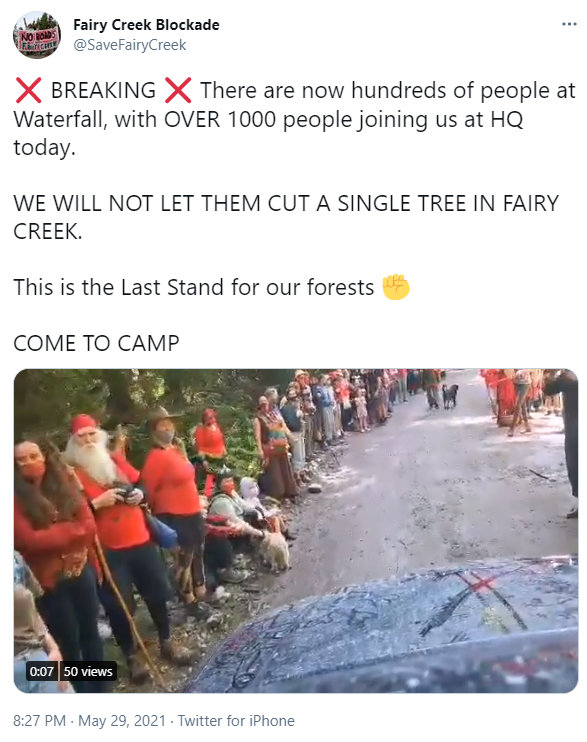Open the Fairy Creek Blockade display name
Screen dimensions: 587x742
click(146, 25)
